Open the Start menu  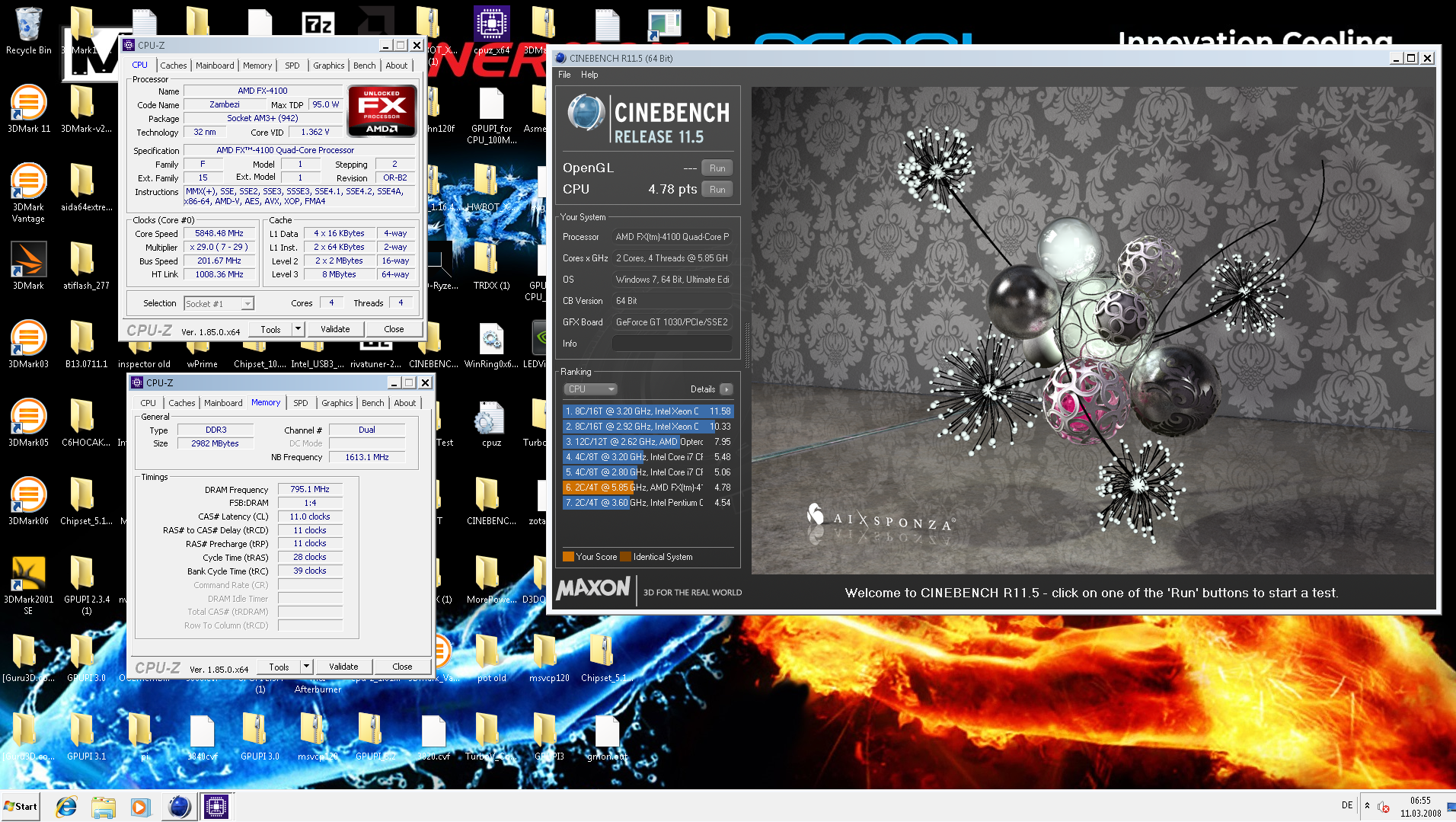(x=21, y=806)
